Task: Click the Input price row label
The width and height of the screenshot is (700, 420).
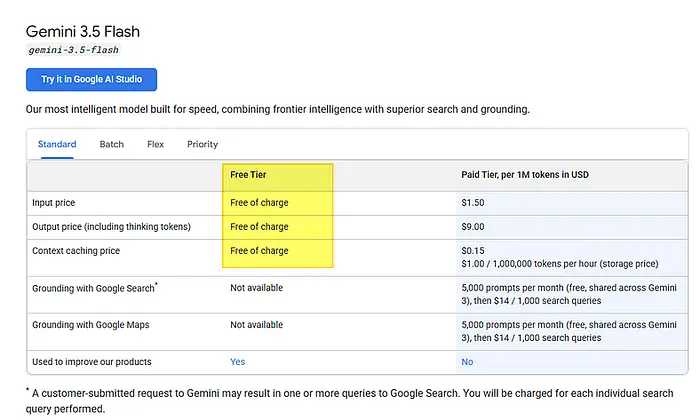Action: tap(54, 203)
